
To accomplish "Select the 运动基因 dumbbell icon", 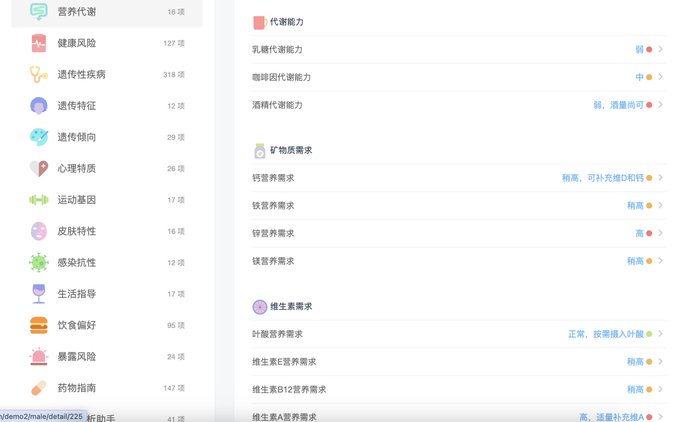I will pos(38,200).
